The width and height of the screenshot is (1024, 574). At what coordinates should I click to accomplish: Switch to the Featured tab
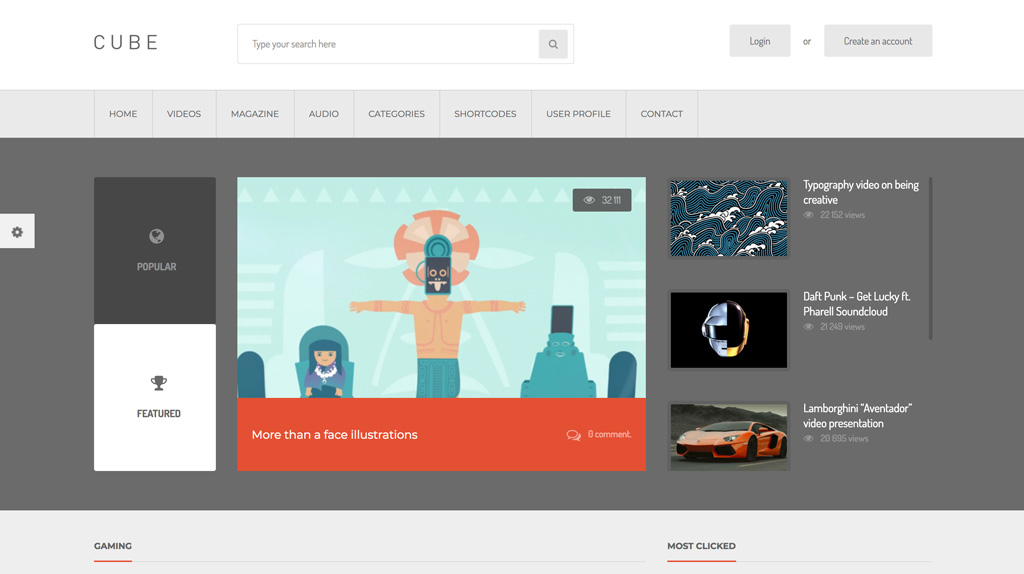pyautogui.click(x=155, y=397)
